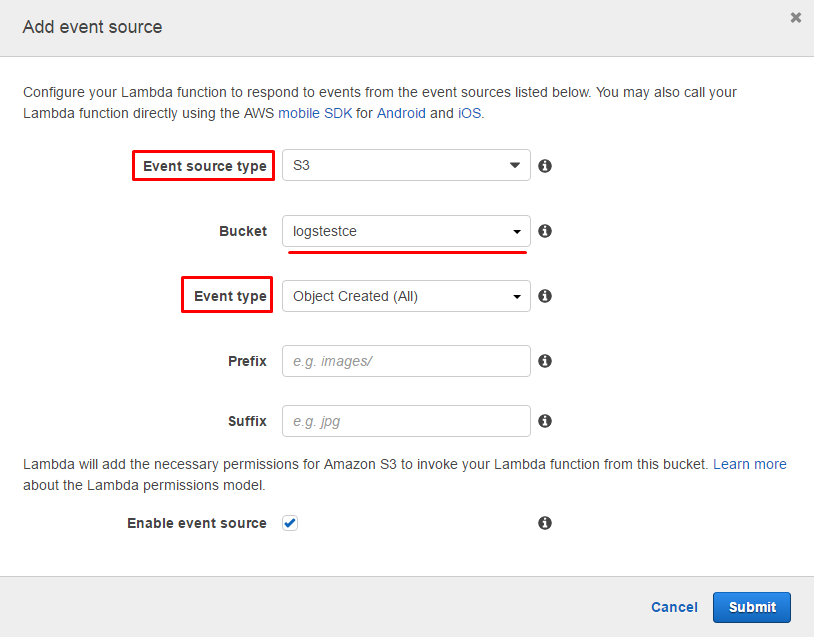The height and width of the screenshot is (637, 814).
Task: Open the Object Created (All) event dropdown
Action: [x=406, y=296]
